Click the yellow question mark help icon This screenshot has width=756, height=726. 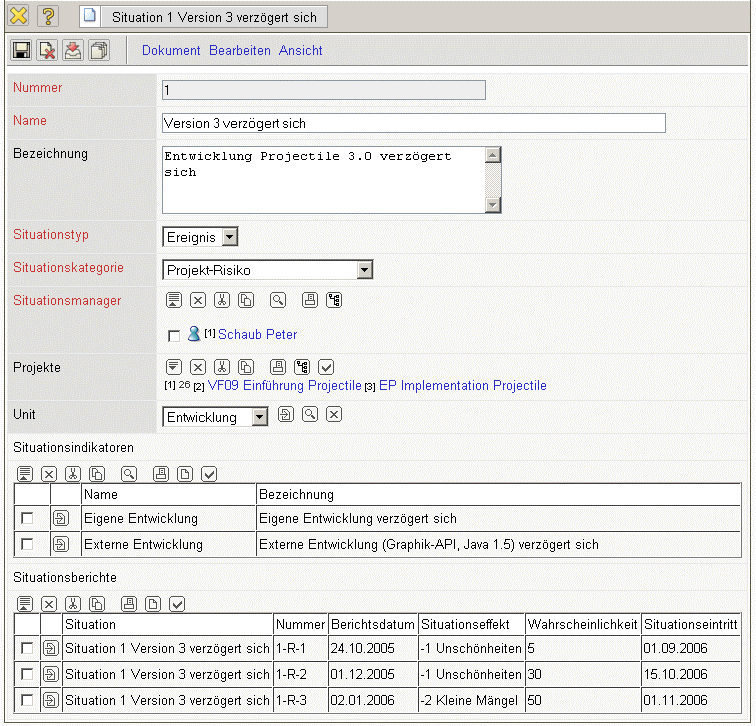click(x=48, y=16)
